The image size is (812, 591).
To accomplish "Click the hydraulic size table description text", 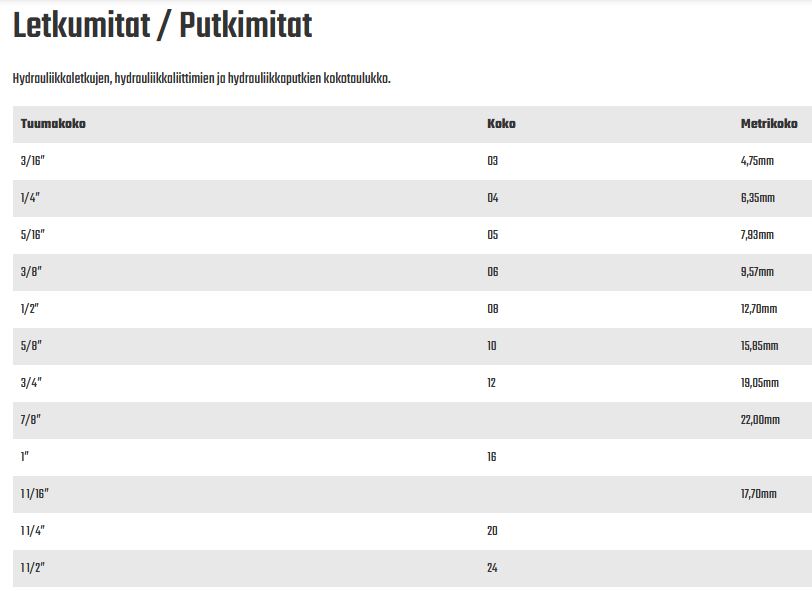I will pyautogui.click(x=201, y=79).
